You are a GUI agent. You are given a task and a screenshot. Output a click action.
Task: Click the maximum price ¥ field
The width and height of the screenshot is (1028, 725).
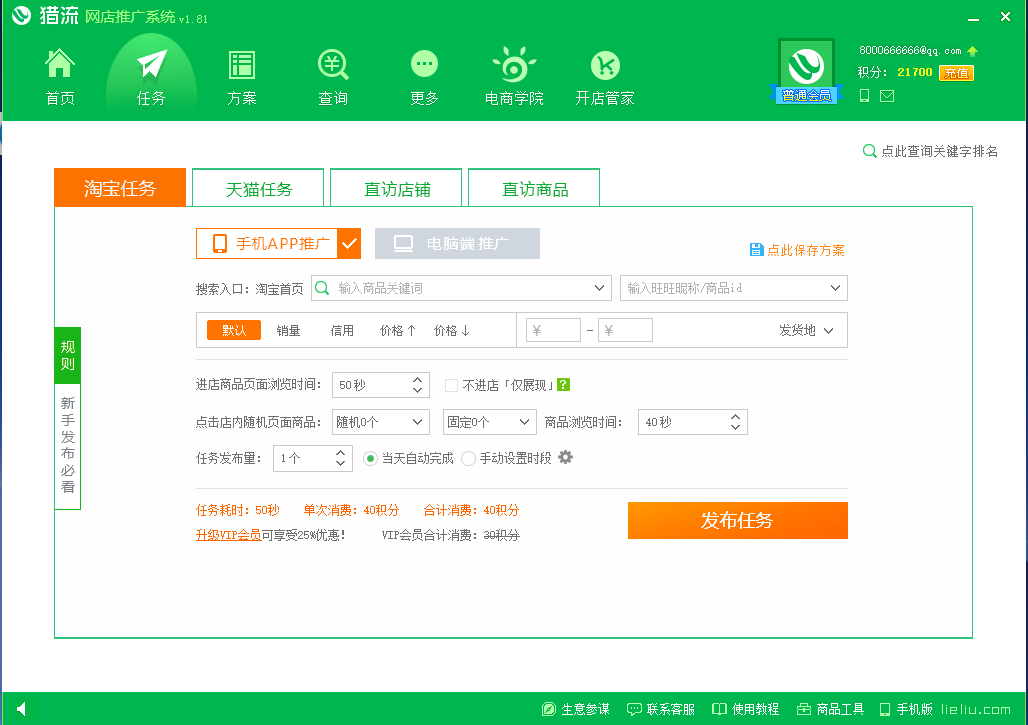pyautogui.click(x=625, y=330)
